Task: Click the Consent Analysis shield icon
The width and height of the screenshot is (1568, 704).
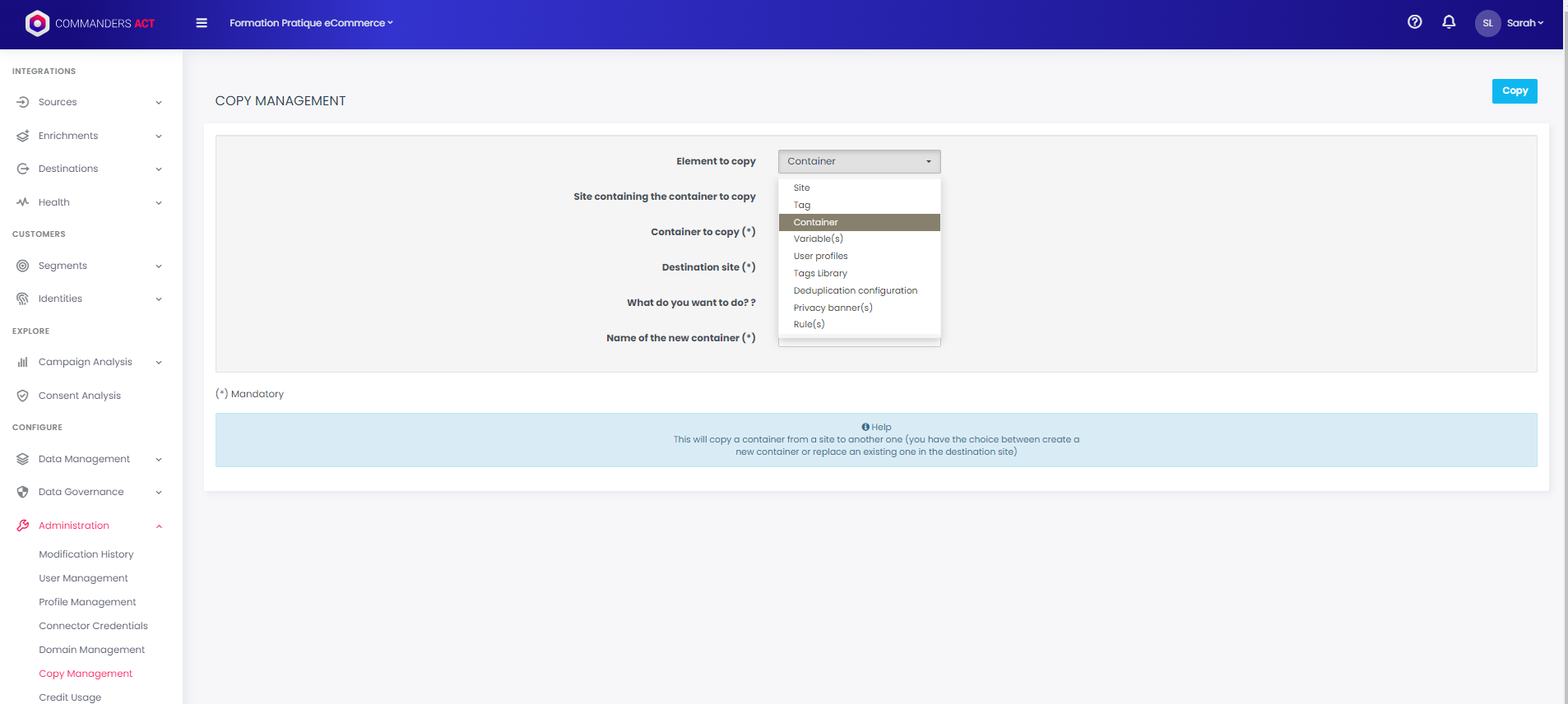Action: (x=23, y=396)
